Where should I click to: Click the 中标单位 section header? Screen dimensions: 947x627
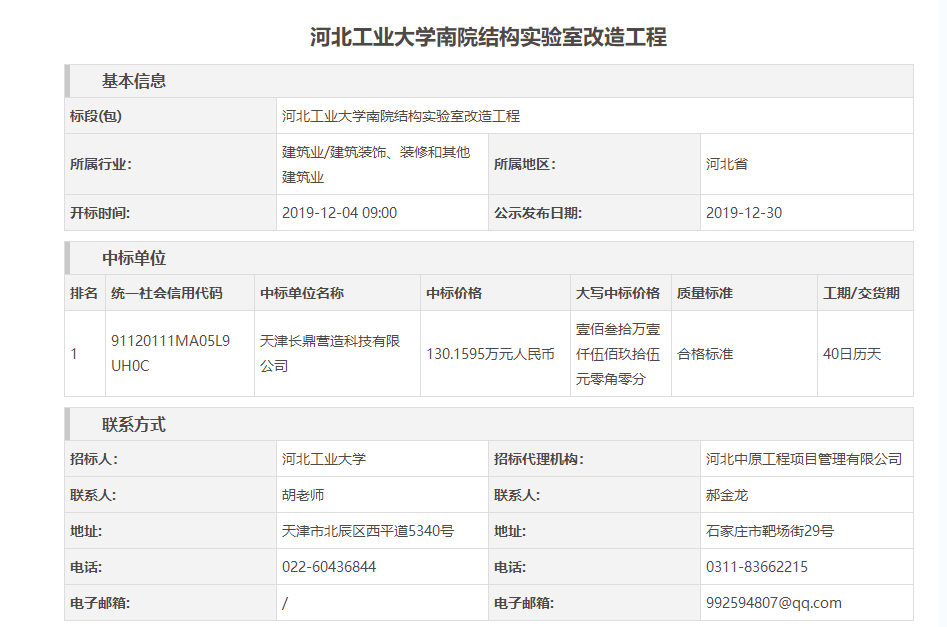[x=133, y=258]
